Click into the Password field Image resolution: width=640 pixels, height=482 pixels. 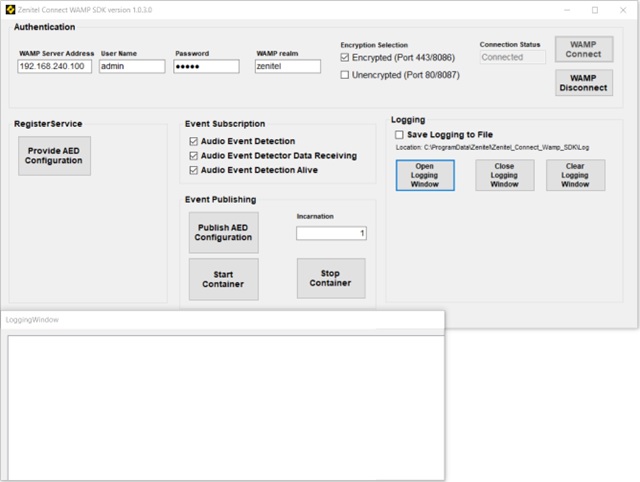[x=207, y=67]
